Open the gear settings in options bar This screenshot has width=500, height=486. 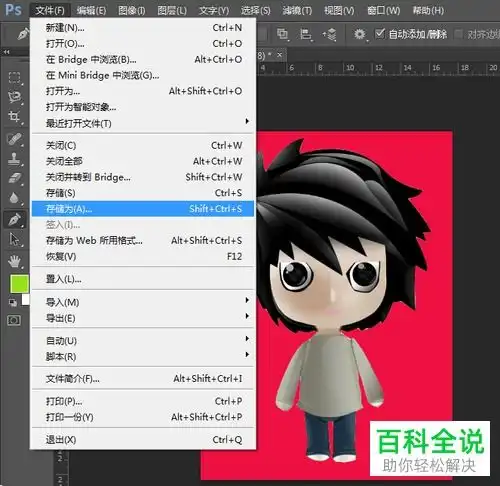tap(360, 34)
